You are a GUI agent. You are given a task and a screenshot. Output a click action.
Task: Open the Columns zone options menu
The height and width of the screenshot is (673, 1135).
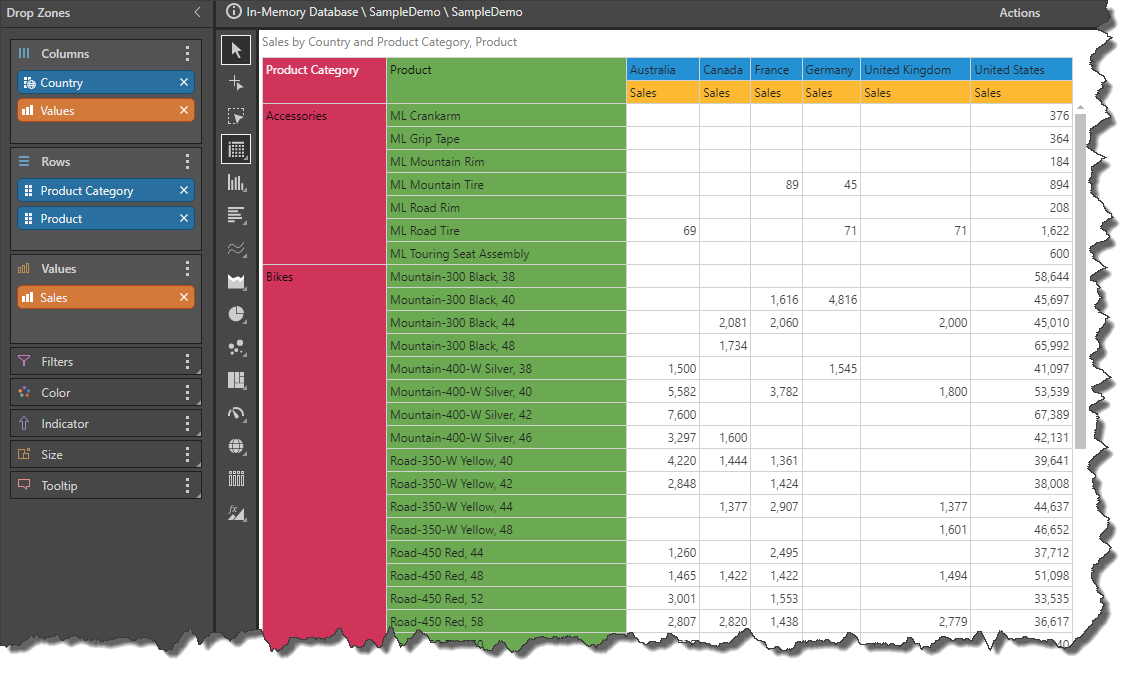[187, 54]
